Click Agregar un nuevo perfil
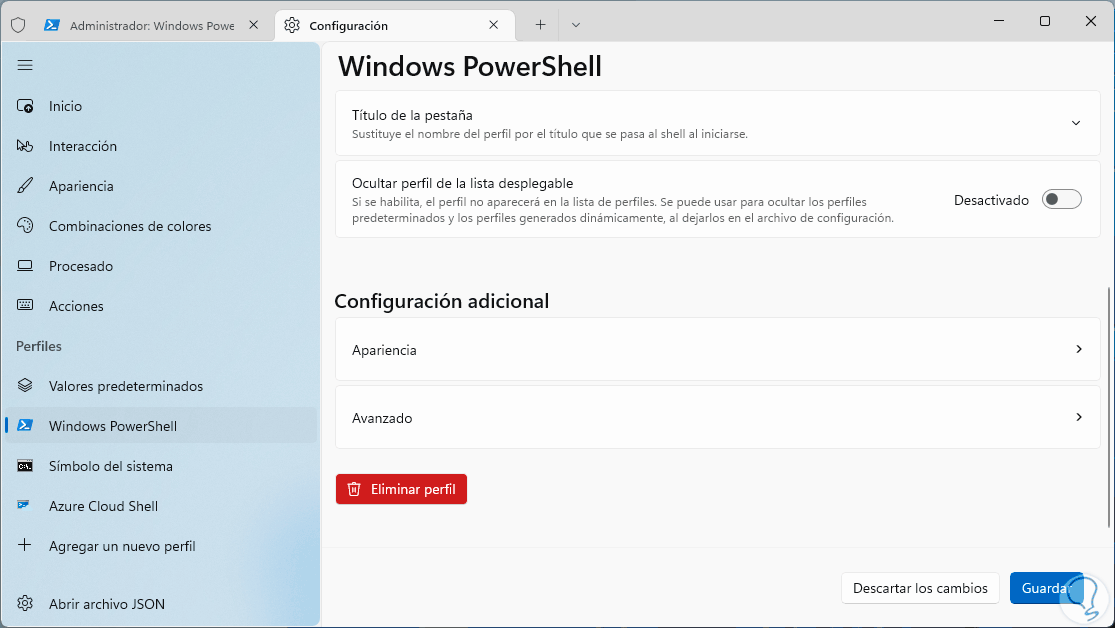 click(x=122, y=546)
